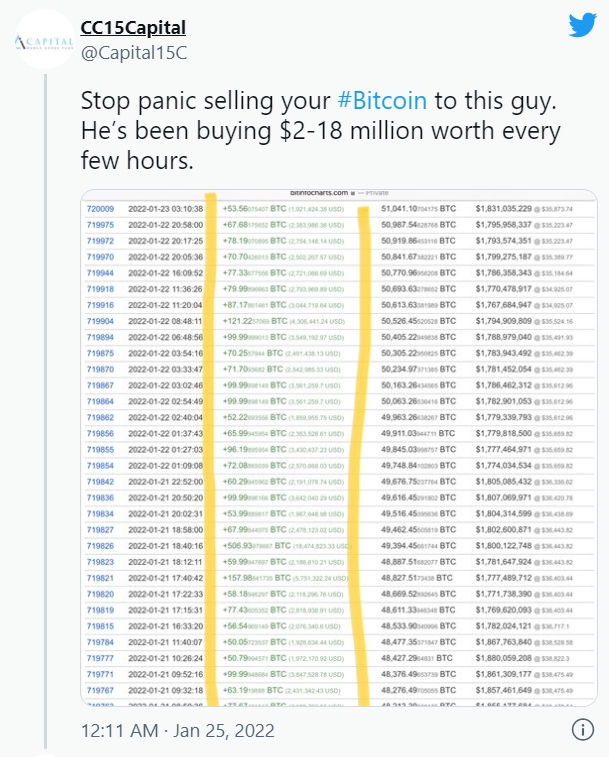Viewport: 609px width, 757px height.
Task: Enlarge the embedded transaction table image
Action: pyautogui.click(x=339, y=448)
